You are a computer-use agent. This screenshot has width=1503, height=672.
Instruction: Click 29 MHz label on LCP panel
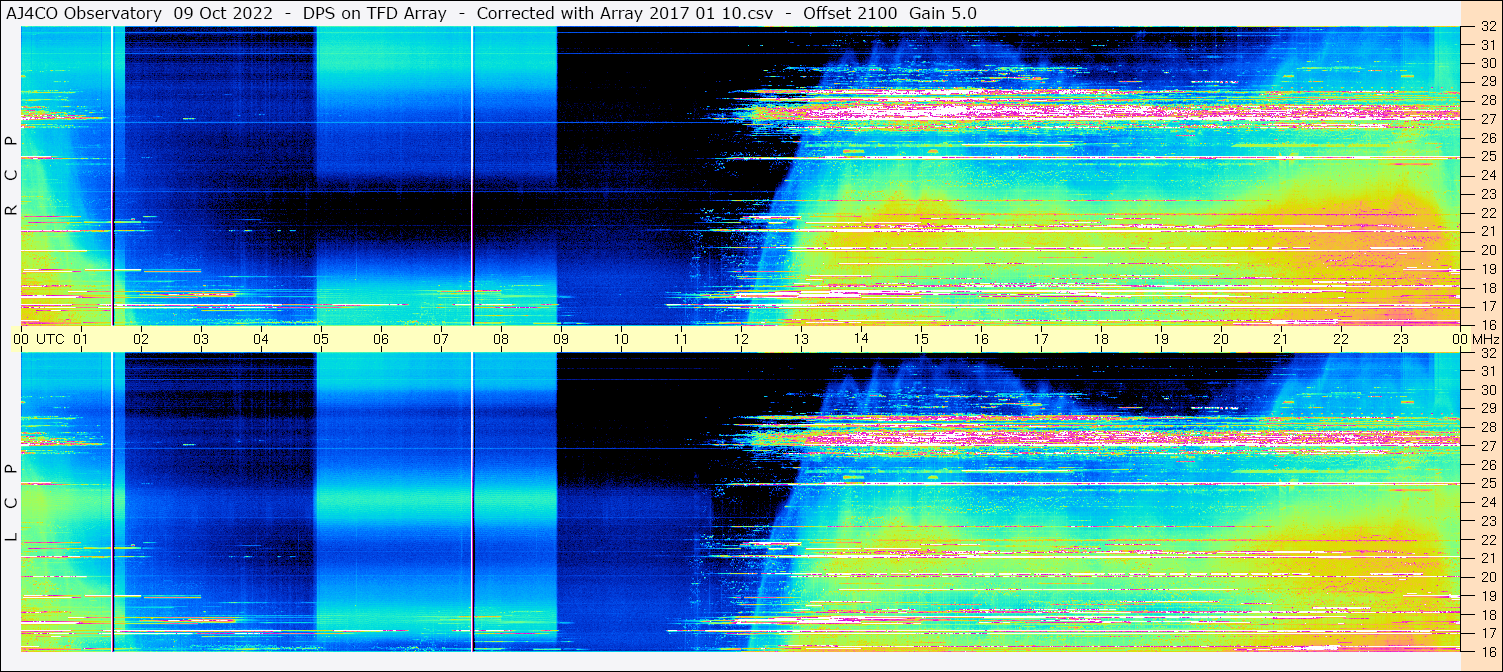point(1487,409)
